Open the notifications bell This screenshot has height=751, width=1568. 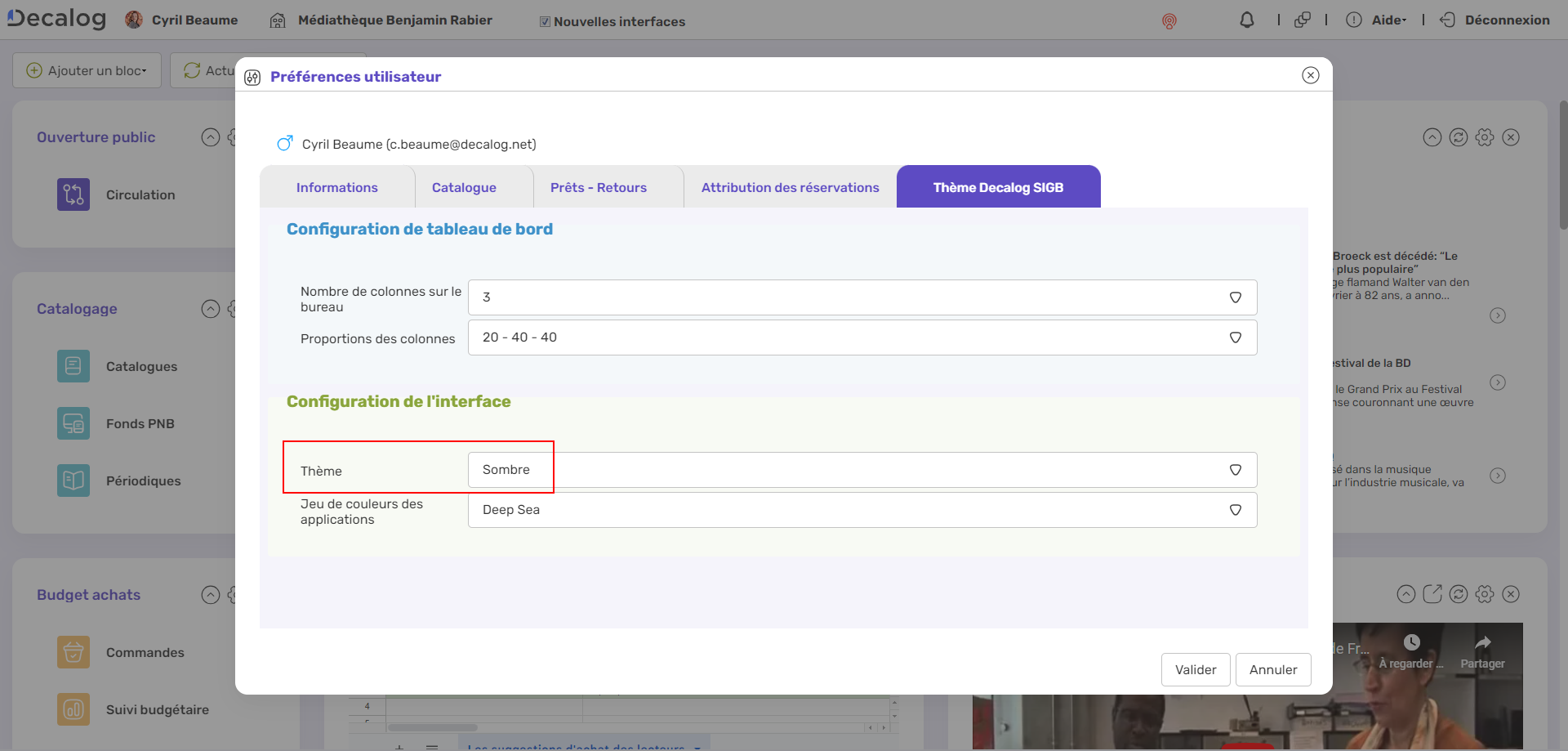[x=1247, y=20]
